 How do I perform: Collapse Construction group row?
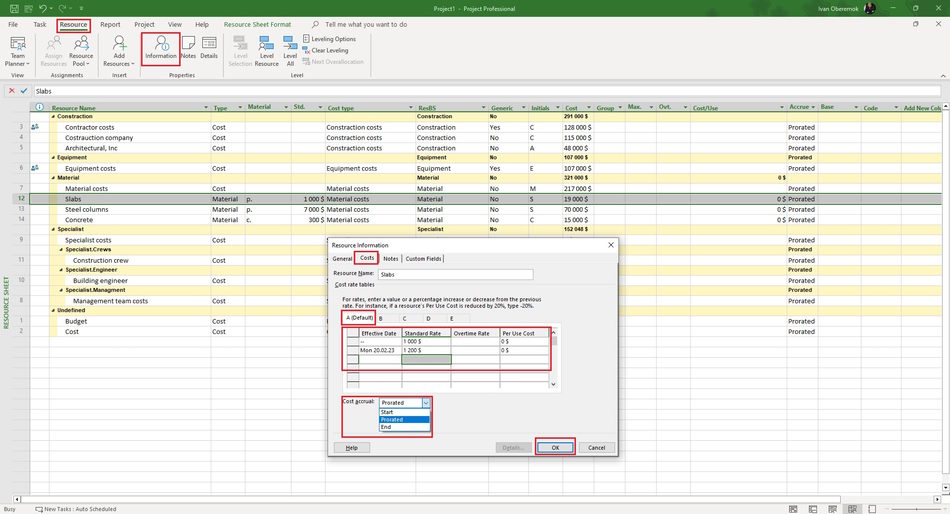(x=53, y=116)
